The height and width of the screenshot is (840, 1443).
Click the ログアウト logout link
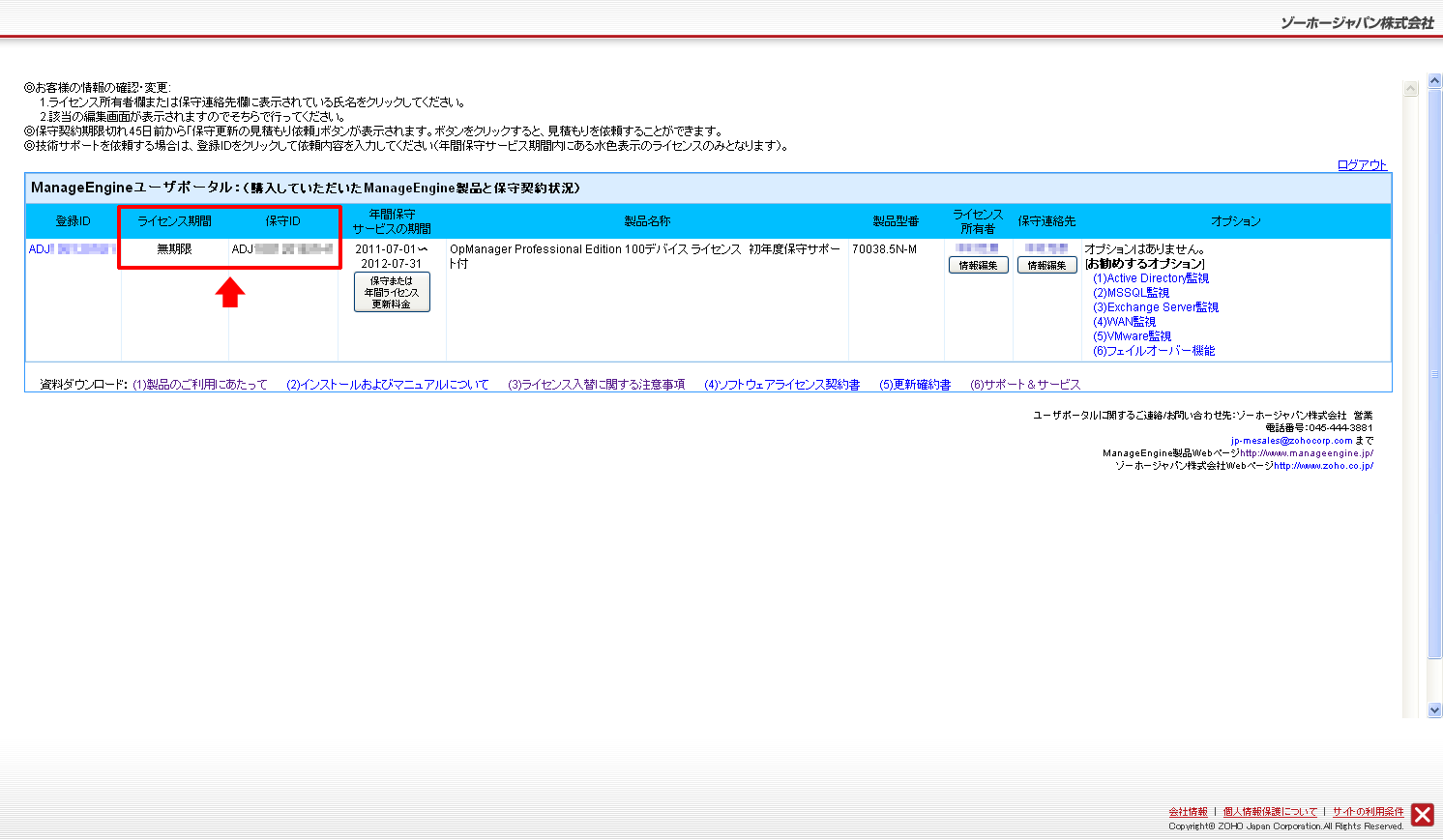click(1362, 165)
